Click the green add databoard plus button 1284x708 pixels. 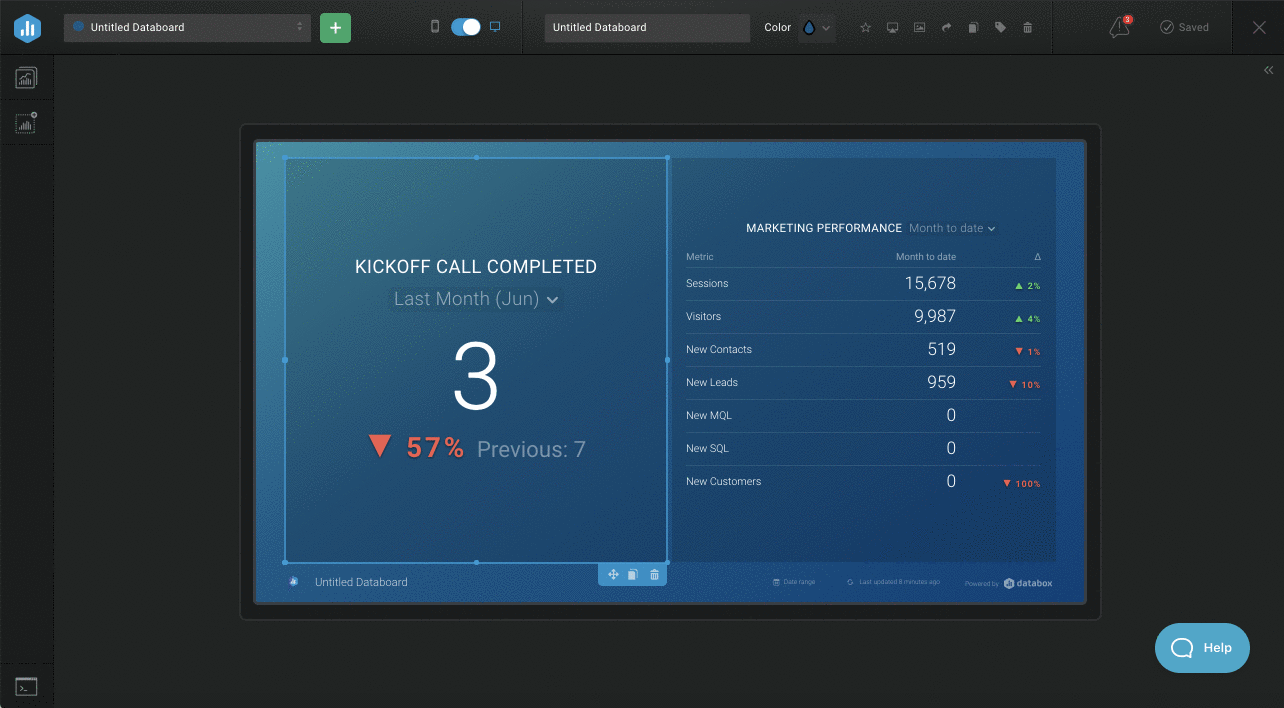335,28
